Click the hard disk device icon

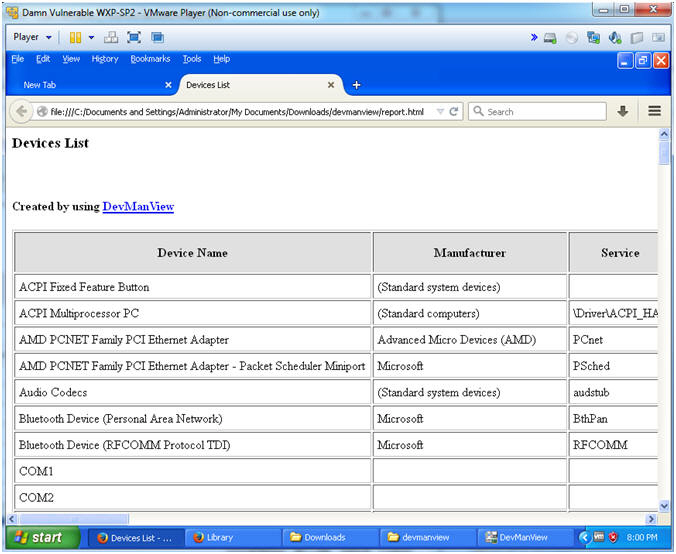(x=550, y=38)
